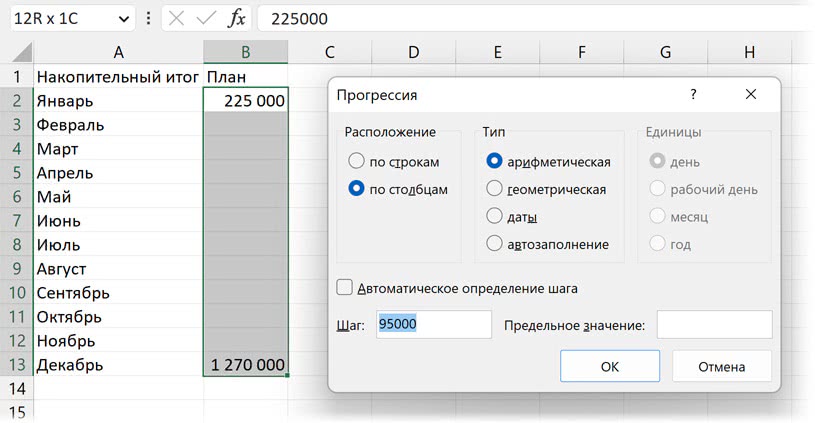The width and height of the screenshot is (815, 423).
Task: Enable Автоматическое определение шага checkbox
Action: [x=345, y=288]
